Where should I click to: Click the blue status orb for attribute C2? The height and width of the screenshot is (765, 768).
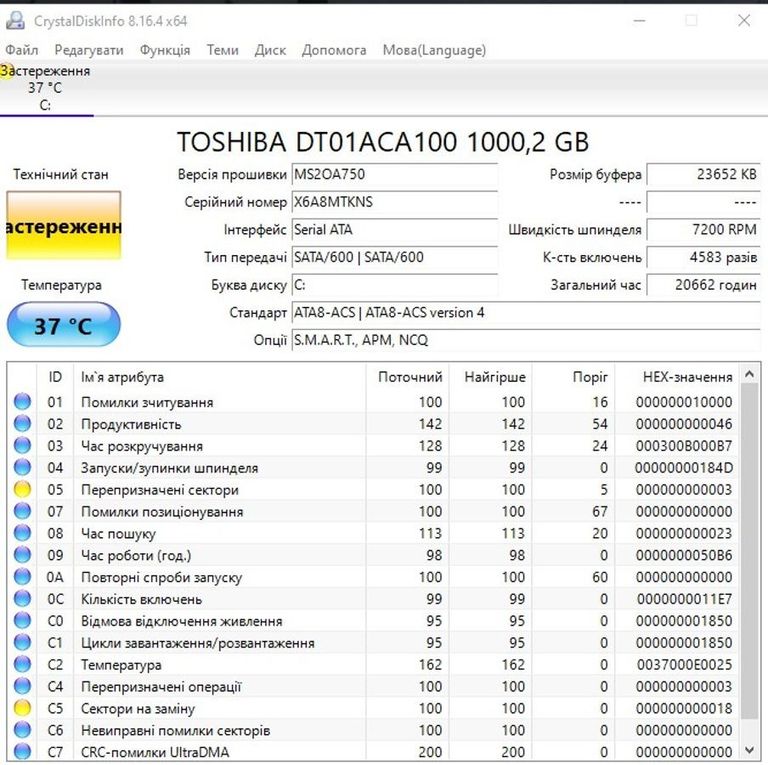[x=22, y=665]
